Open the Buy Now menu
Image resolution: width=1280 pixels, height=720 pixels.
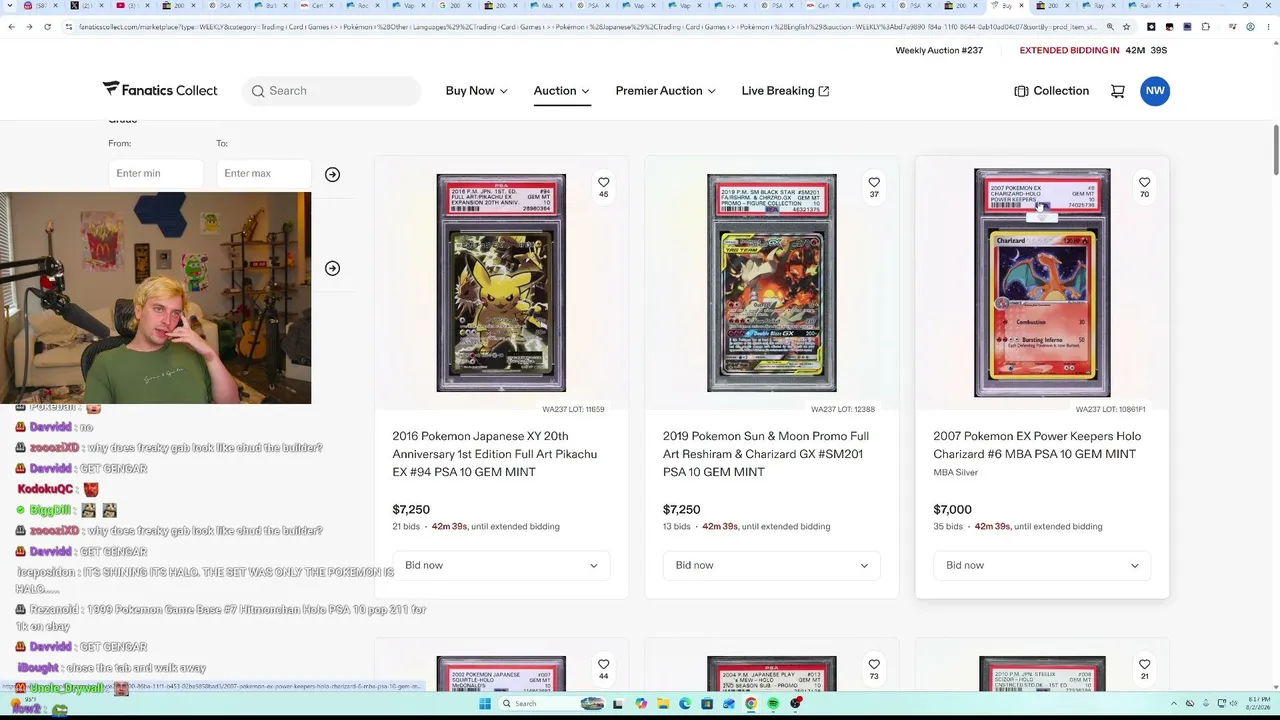(477, 91)
